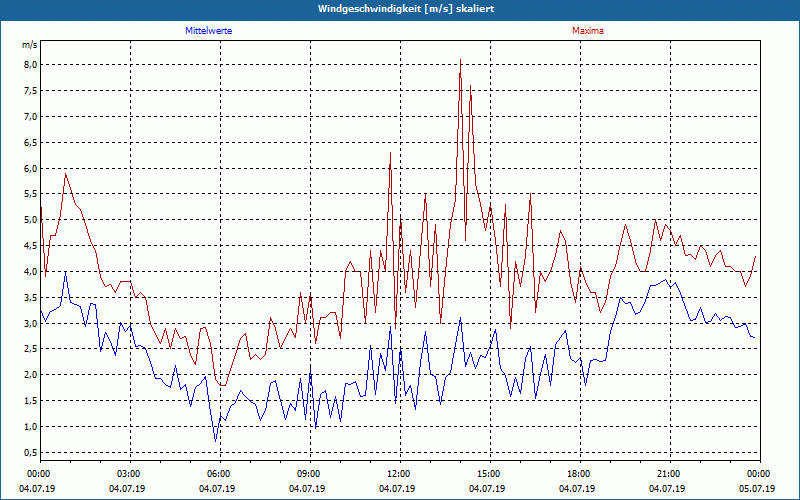Click the m/s unit label
The width and height of the screenshot is (800, 500).
(30, 45)
